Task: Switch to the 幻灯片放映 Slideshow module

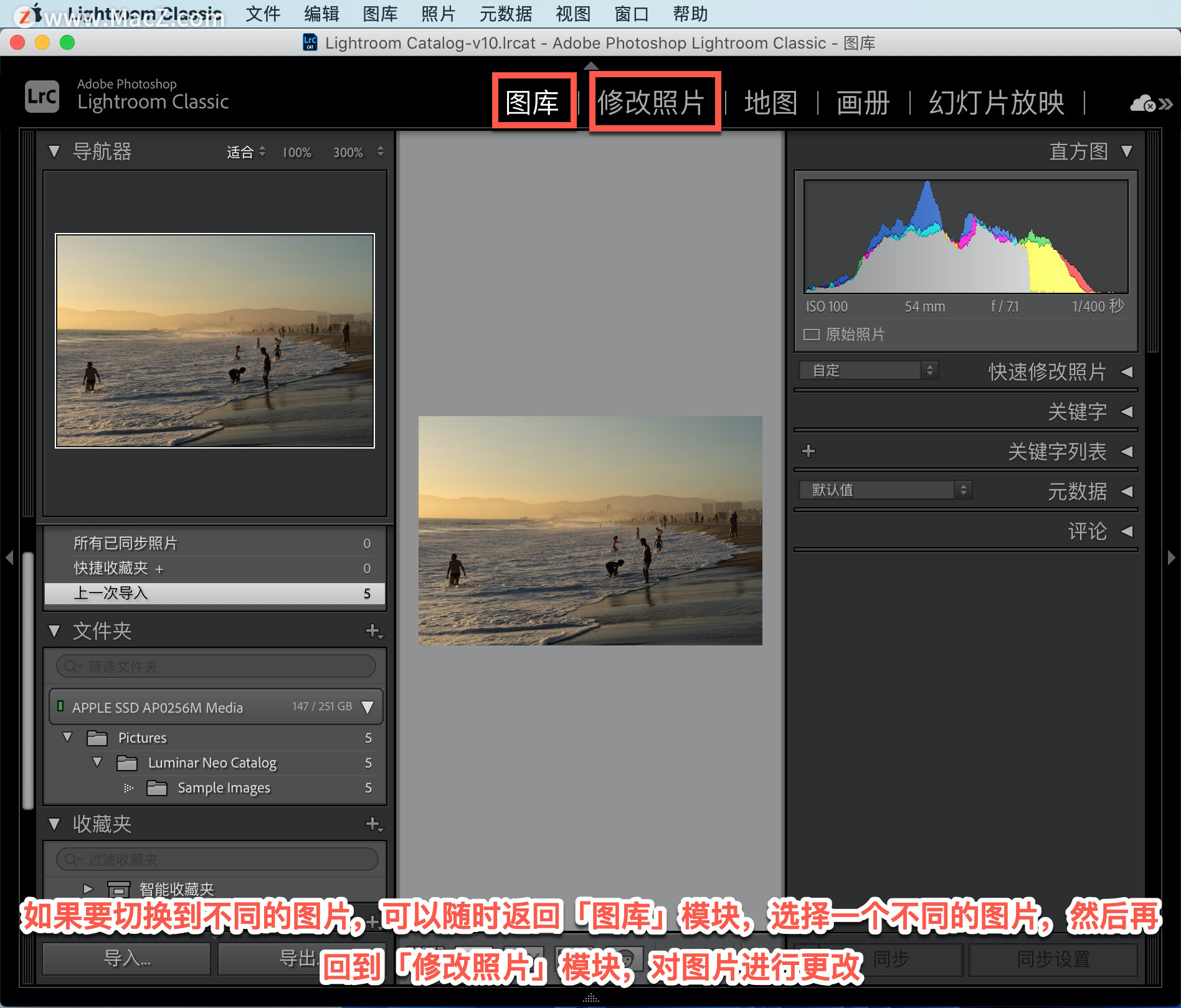Action: (x=997, y=103)
